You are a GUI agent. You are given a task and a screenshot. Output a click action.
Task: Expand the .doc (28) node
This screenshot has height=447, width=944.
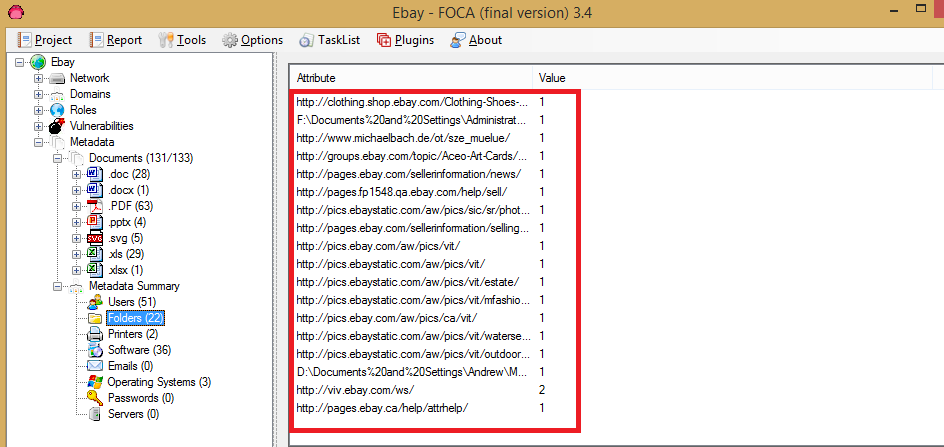76,175
